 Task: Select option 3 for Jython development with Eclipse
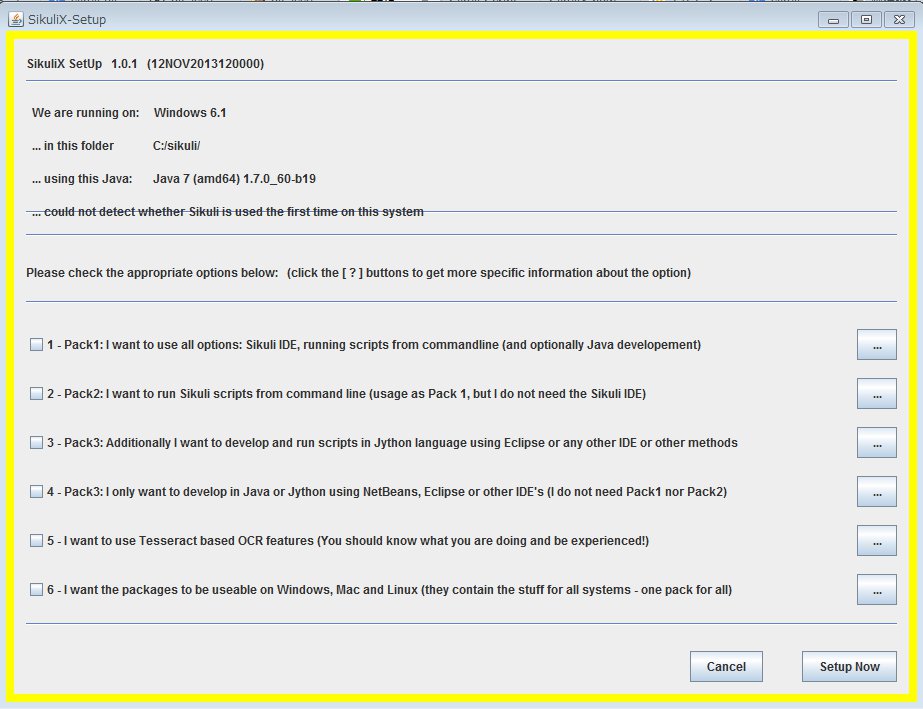(36, 442)
